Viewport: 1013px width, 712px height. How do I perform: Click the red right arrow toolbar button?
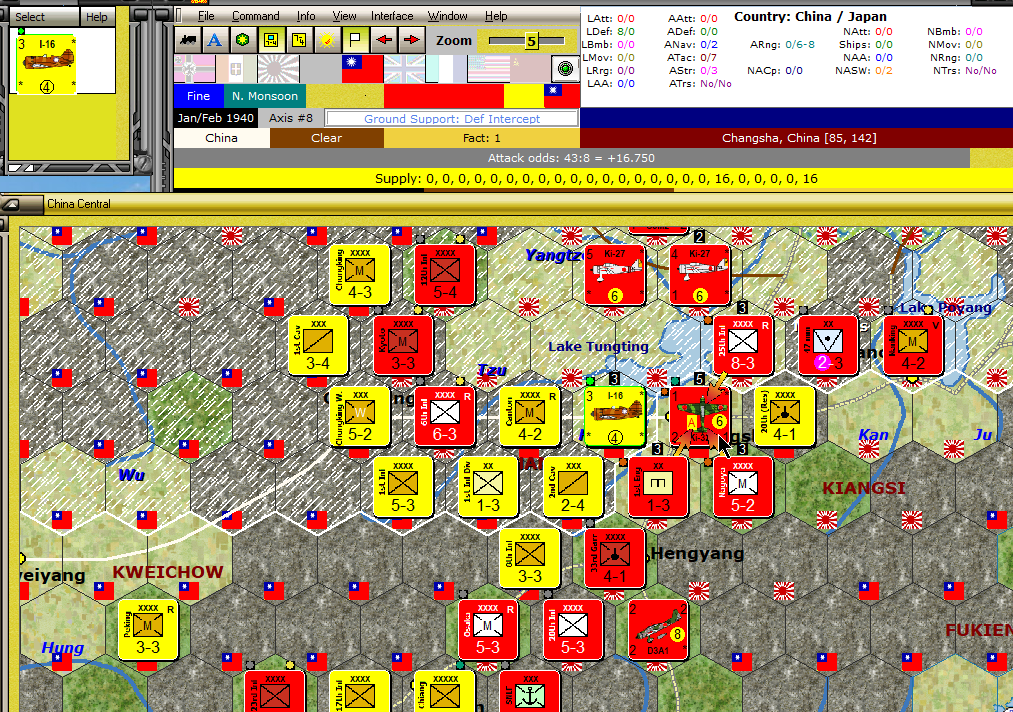click(x=412, y=40)
